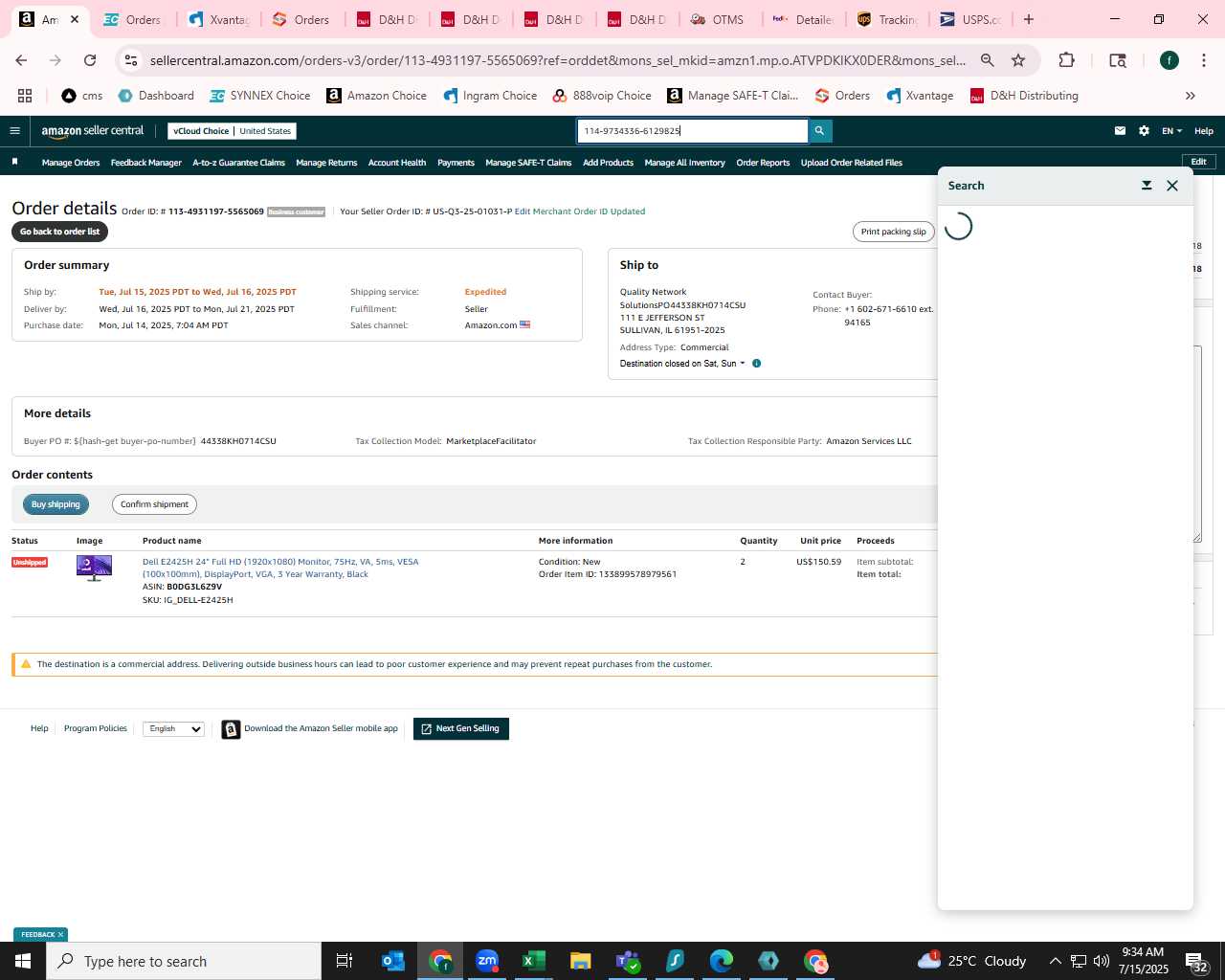Open Order Reports menu item
1225x980 pixels.
click(x=763, y=163)
